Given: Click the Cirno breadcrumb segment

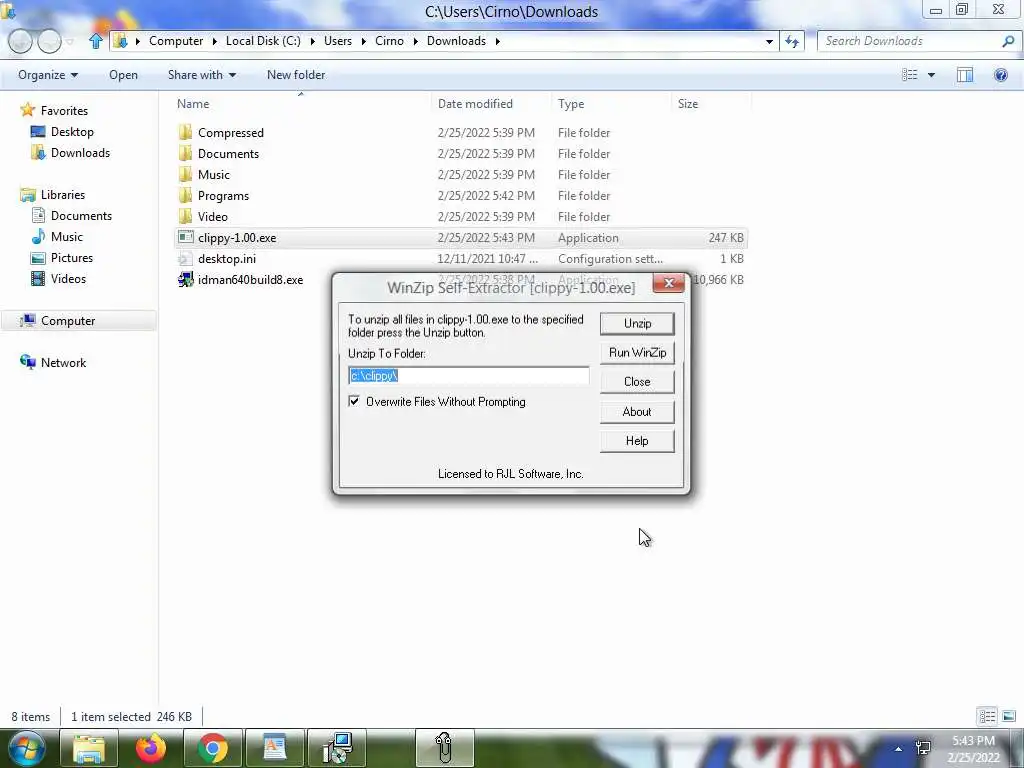Looking at the screenshot, I should [x=389, y=41].
